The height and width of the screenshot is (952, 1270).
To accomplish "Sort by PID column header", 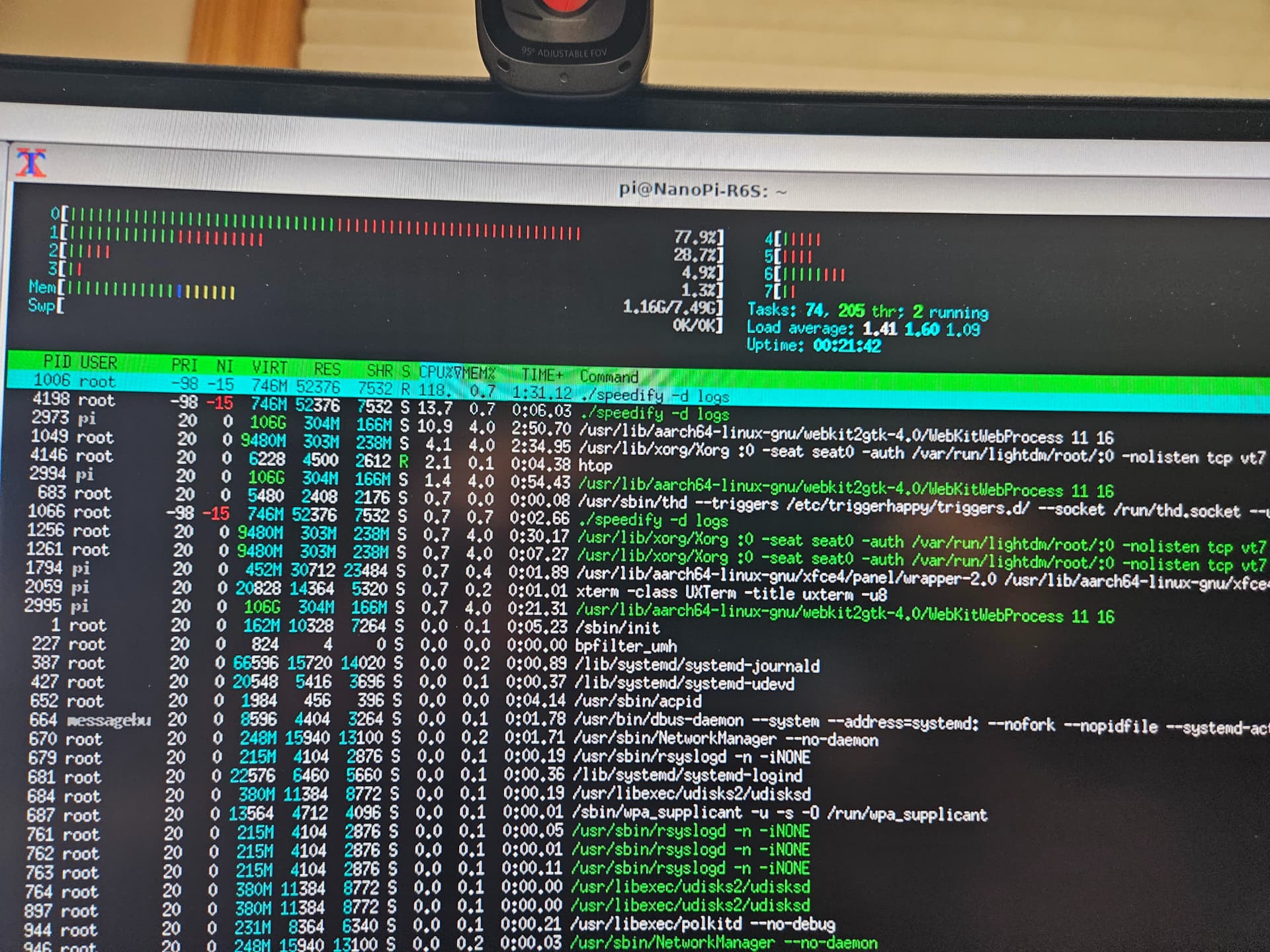I will click(57, 362).
